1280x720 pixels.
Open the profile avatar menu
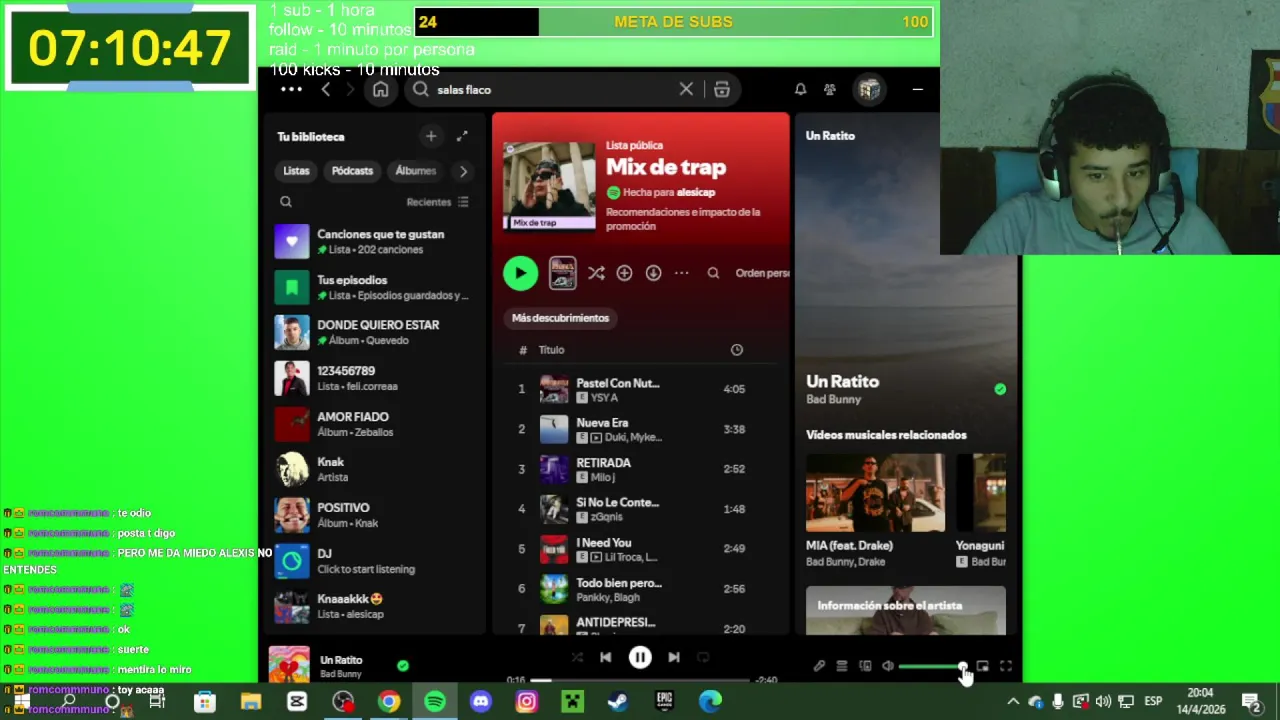[x=869, y=89]
